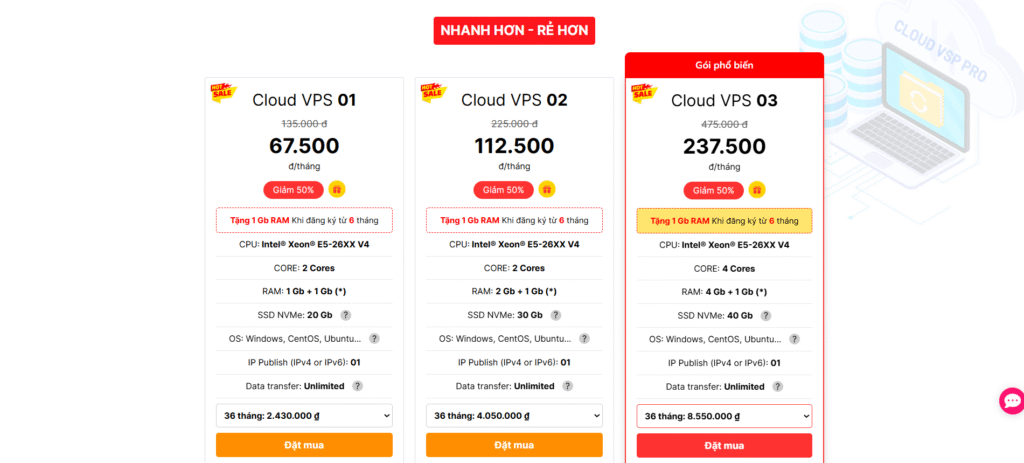The width and height of the screenshot is (1024, 463).
Task: Click OS help icon in Cloud VPS 02
Action: tap(584, 339)
